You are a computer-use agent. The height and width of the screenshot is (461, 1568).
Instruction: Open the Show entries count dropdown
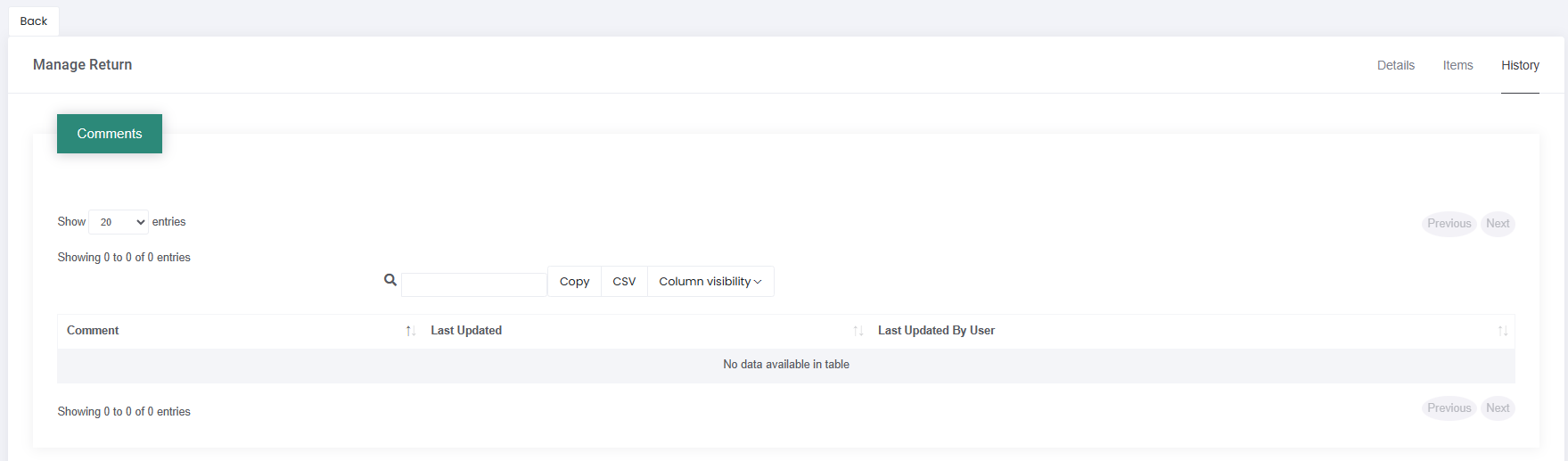click(119, 222)
